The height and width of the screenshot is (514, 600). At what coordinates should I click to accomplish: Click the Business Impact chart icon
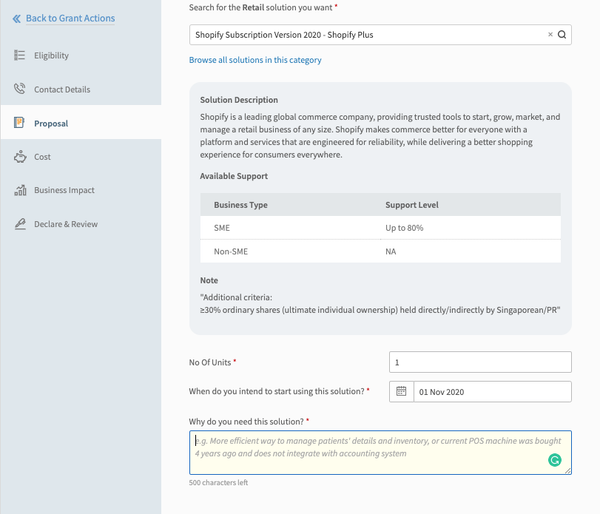(x=20, y=190)
